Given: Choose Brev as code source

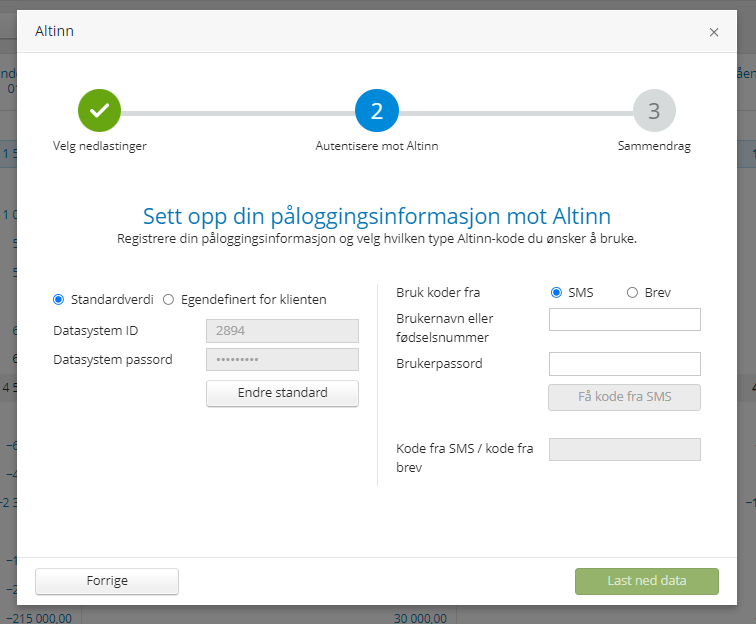Looking at the screenshot, I should pyautogui.click(x=632, y=292).
